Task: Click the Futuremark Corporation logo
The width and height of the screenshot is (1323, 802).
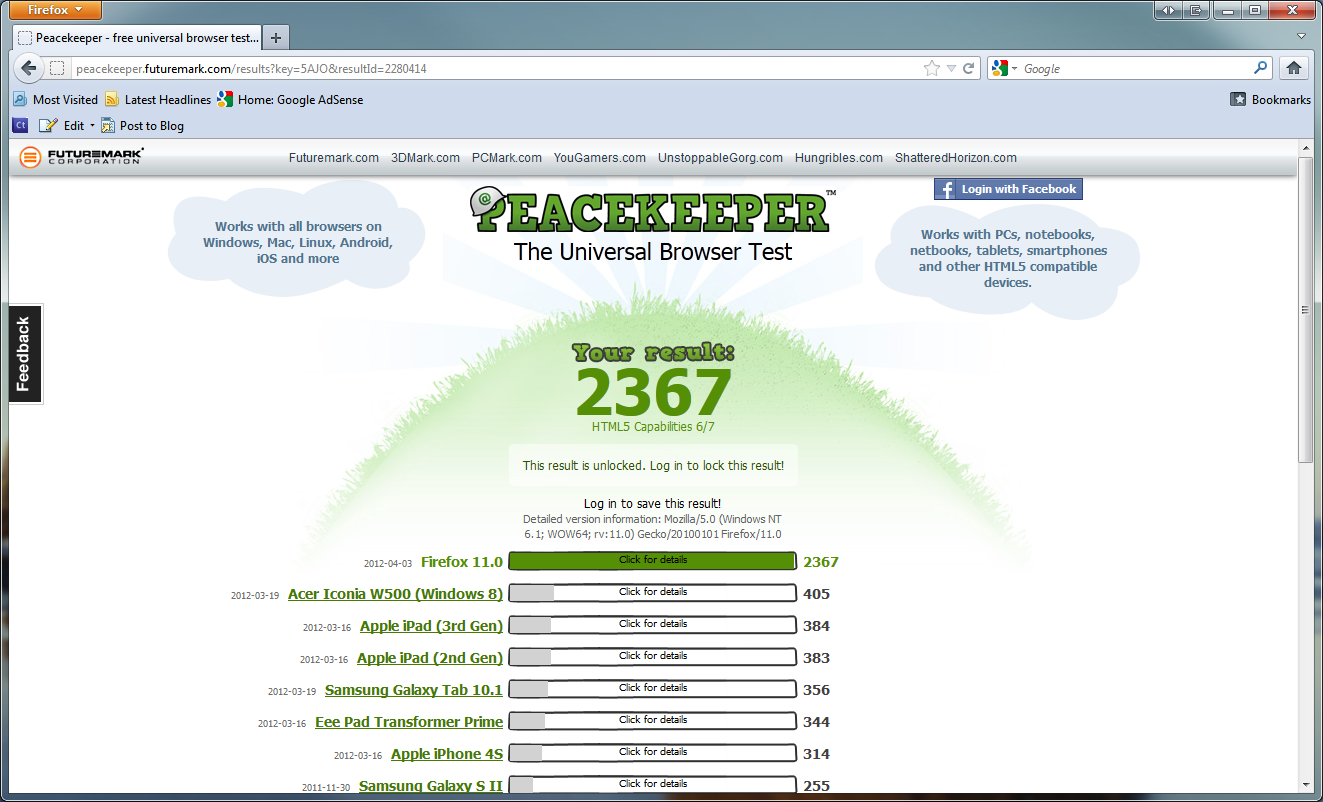Action: coord(82,157)
